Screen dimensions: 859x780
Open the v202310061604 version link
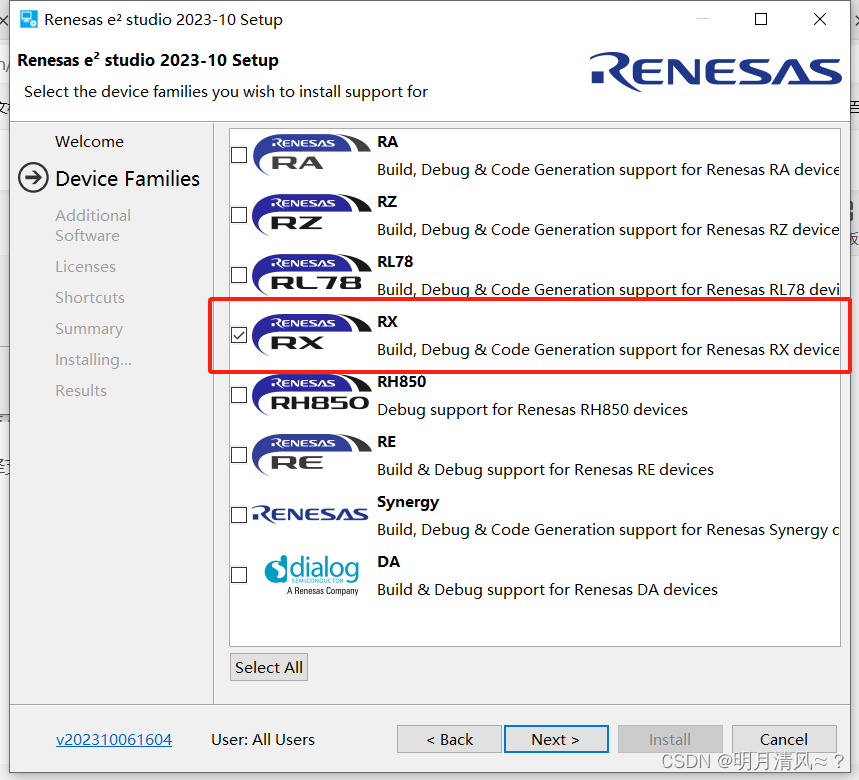click(114, 739)
